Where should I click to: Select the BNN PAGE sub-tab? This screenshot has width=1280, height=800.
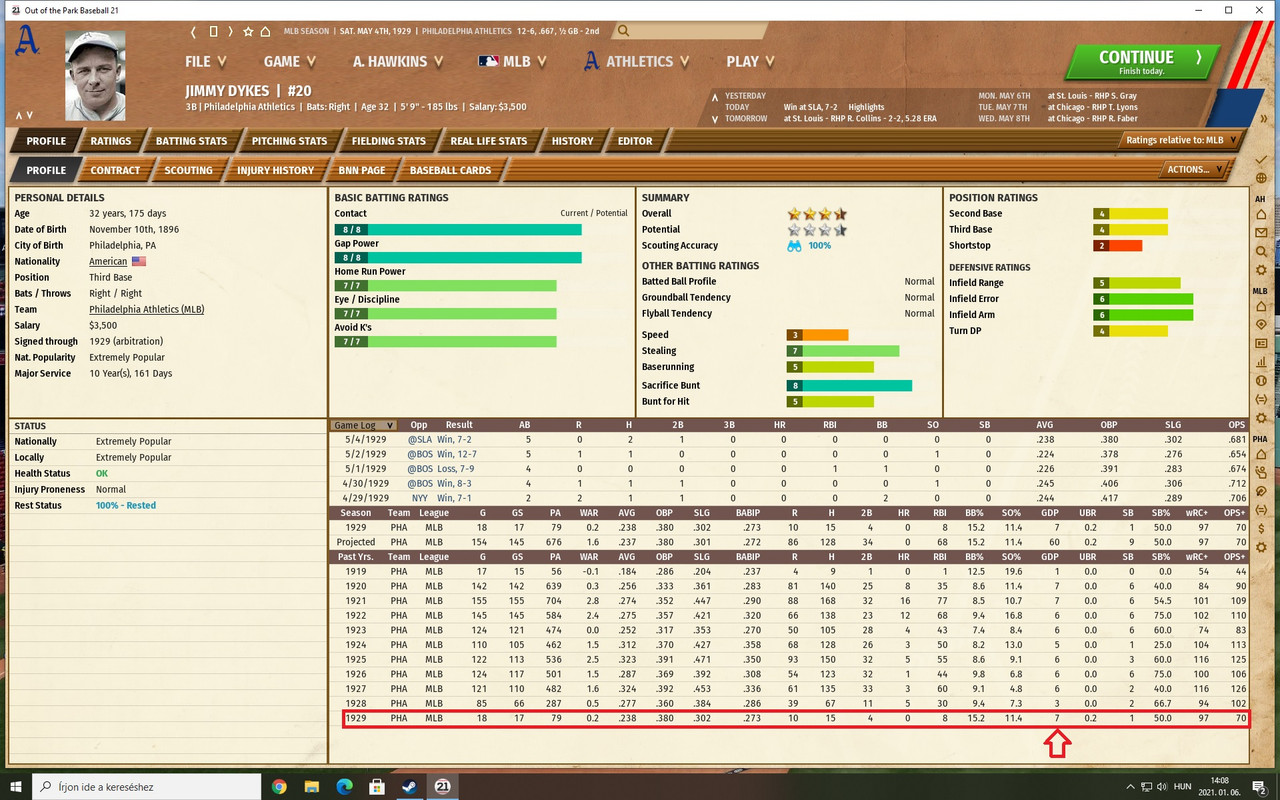(361, 170)
